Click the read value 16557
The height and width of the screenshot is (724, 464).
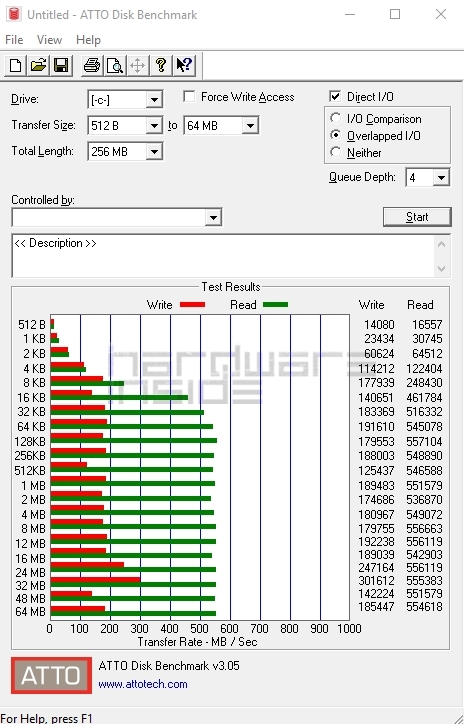point(427,325)
